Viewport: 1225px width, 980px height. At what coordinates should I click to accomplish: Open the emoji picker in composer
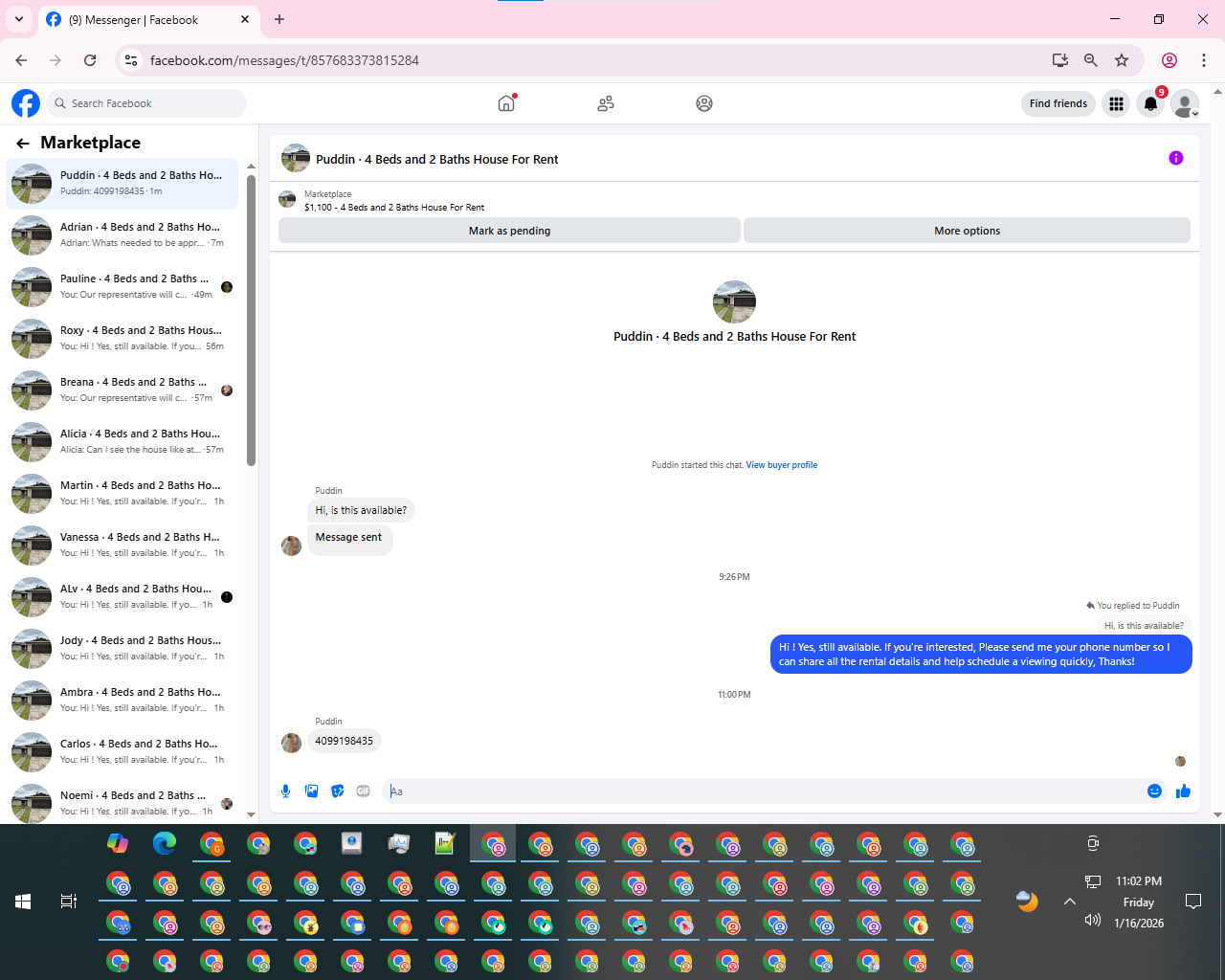1154,791
